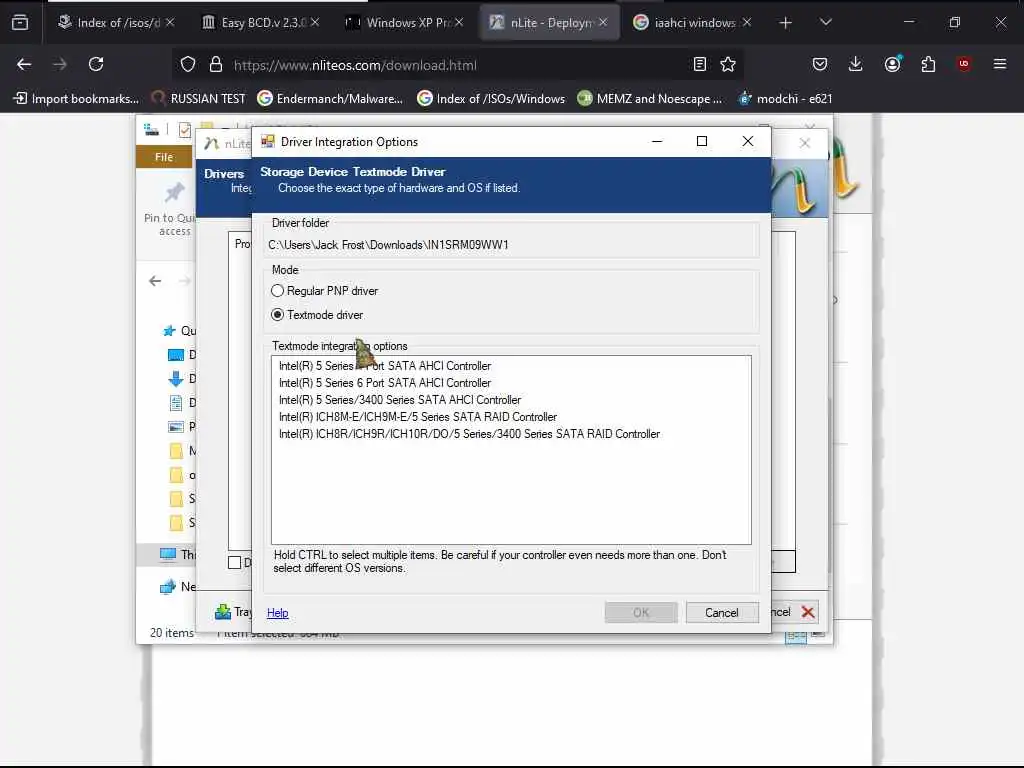Close the iaahci windows browser tab
Image resolution: width=1024 pixels, height=768 pixels.
point(746,22)
